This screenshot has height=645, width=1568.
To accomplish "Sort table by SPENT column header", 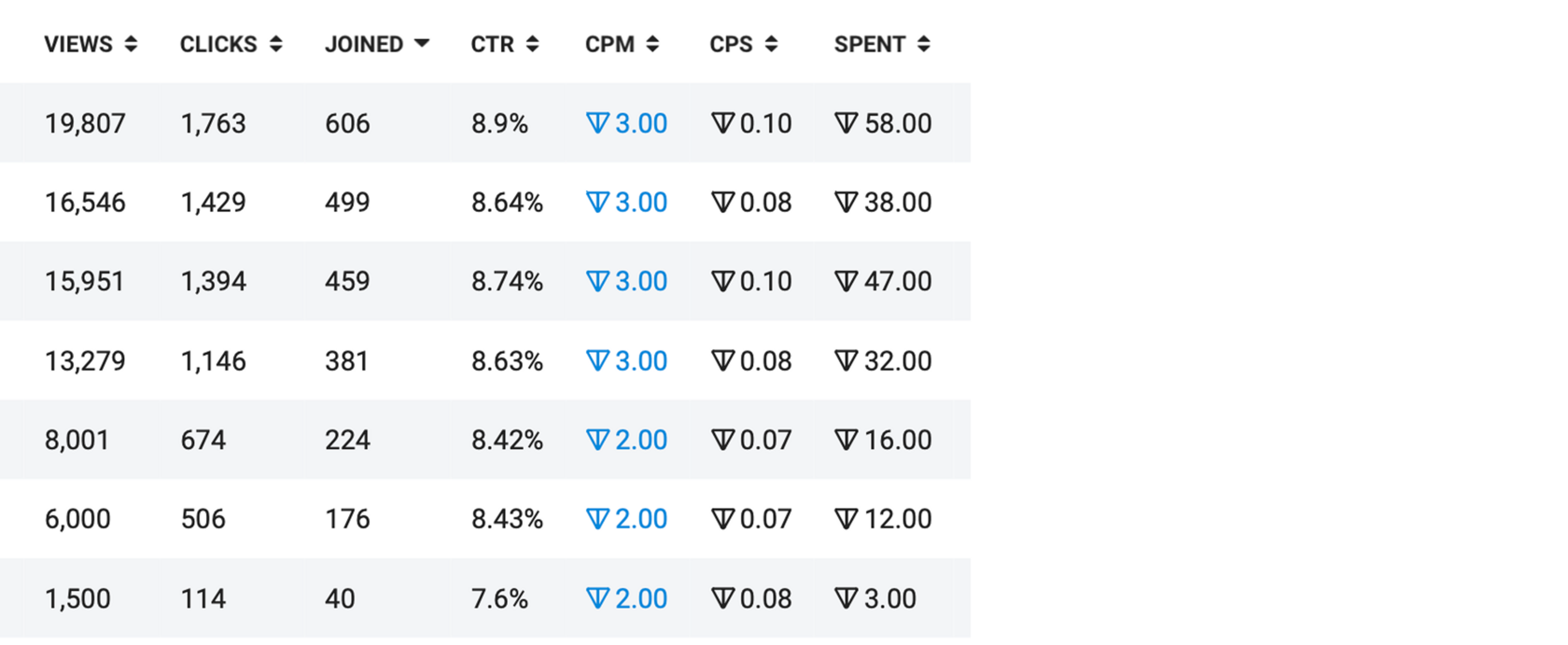I will pyautogui.click(x=870, y=44).
